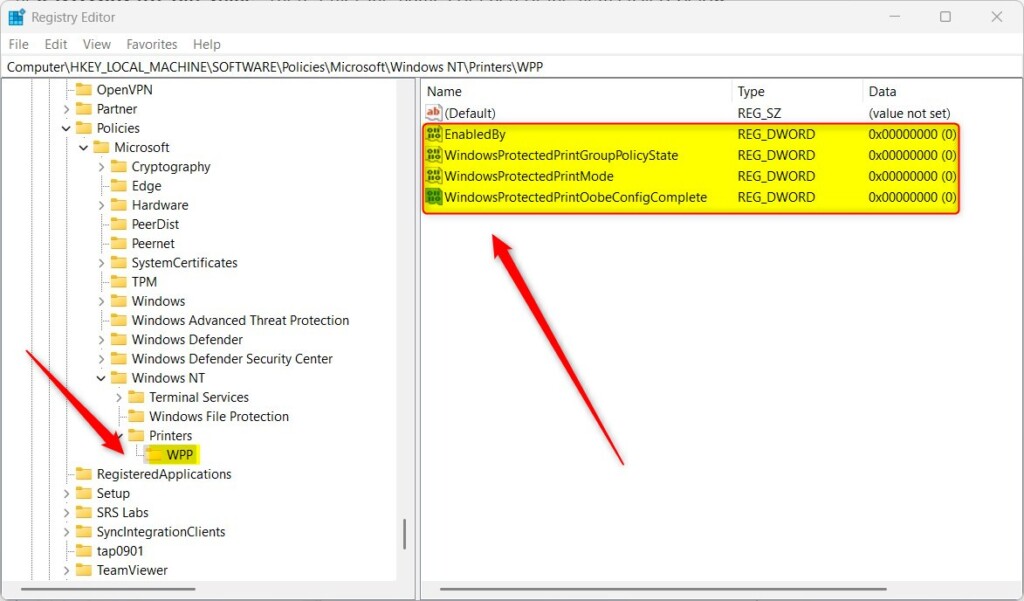Click the WindowsProtectedPrintOobeConfigComplete DWORD icon
The height and width of the screenshot is (601, 1024).
click(x=435, y=197)
